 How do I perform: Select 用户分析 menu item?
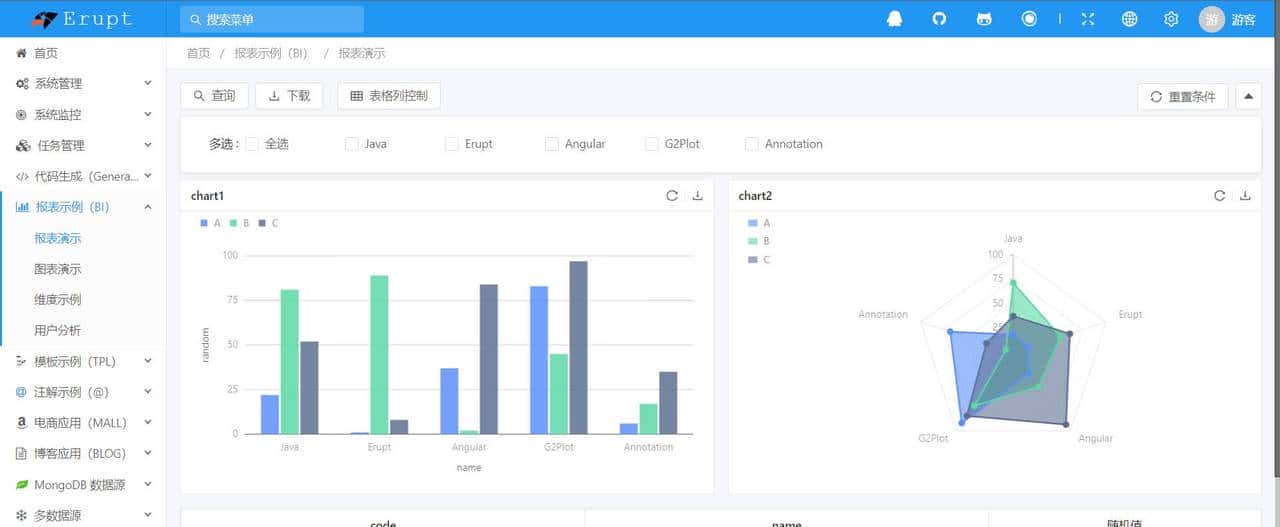(x=58, y=331)
